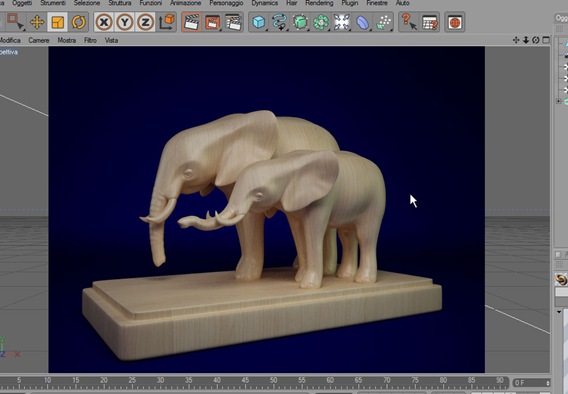
Task: Click the viewport pan camera icon
Action: [516, 40]
